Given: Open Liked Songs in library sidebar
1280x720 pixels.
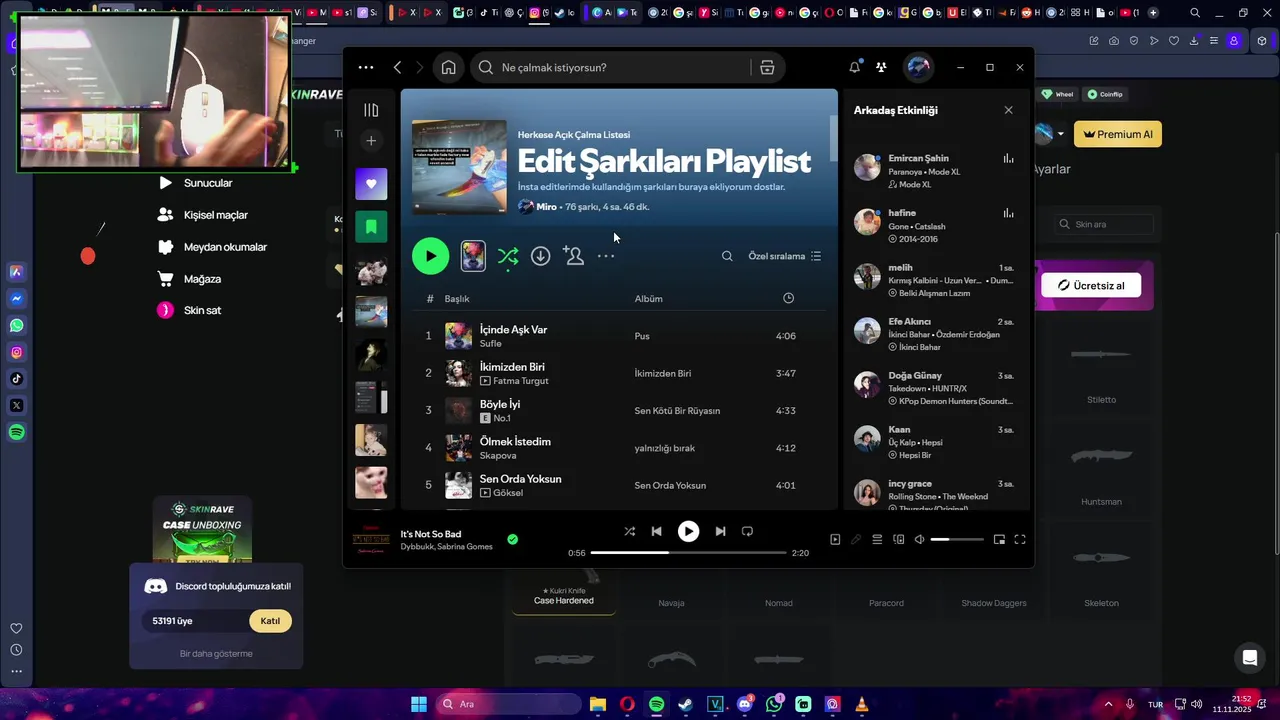Looking at the screenshot, I should 371,184.
